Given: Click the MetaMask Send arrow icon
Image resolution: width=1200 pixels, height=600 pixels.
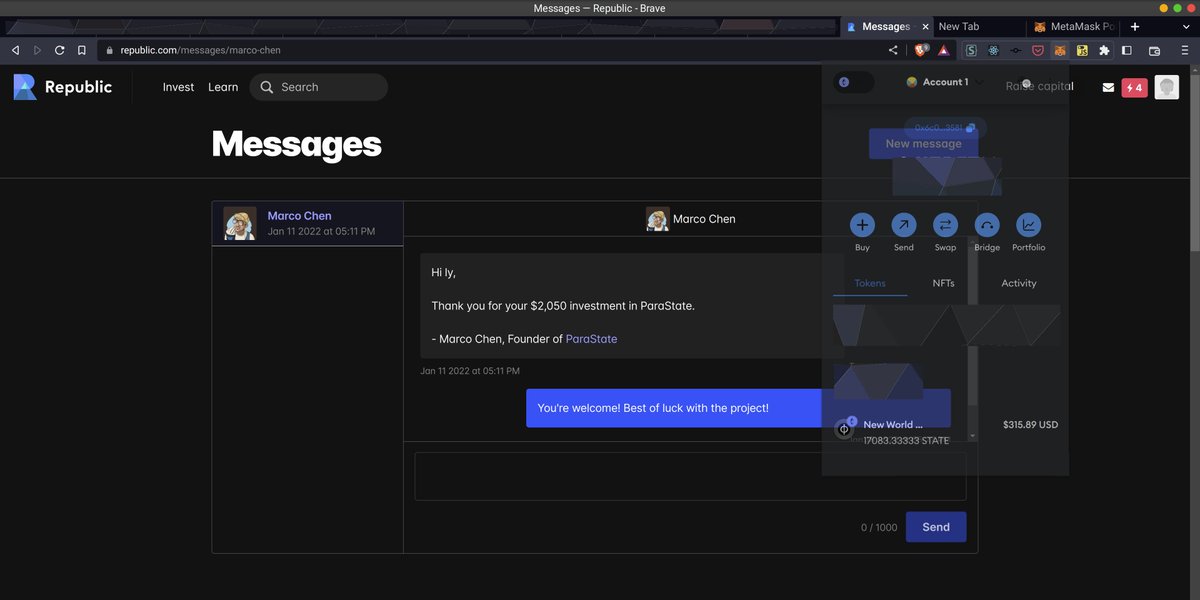Looking at the screenshot, I should tap(903, 225).
